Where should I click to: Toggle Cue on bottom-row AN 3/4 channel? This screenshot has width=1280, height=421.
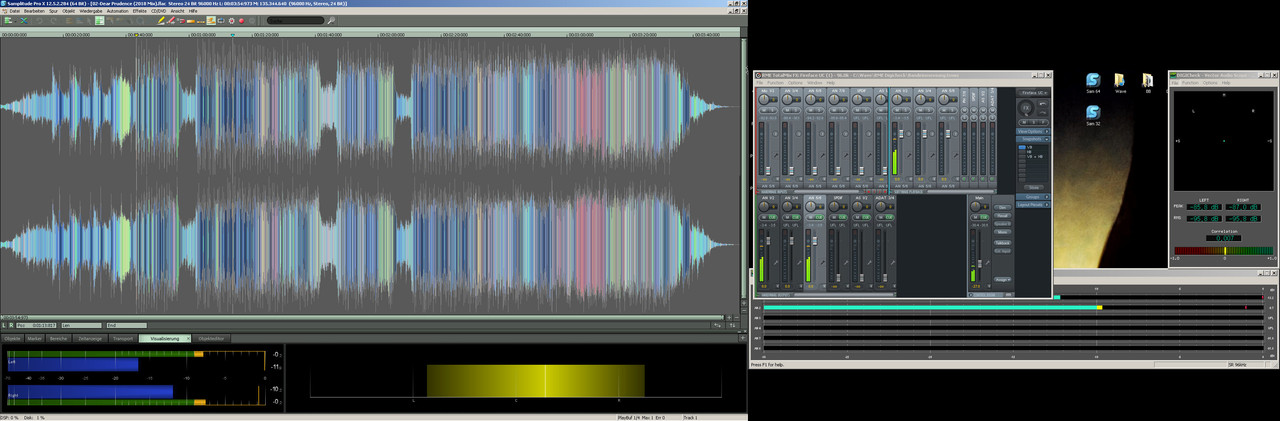pos(797,218)
